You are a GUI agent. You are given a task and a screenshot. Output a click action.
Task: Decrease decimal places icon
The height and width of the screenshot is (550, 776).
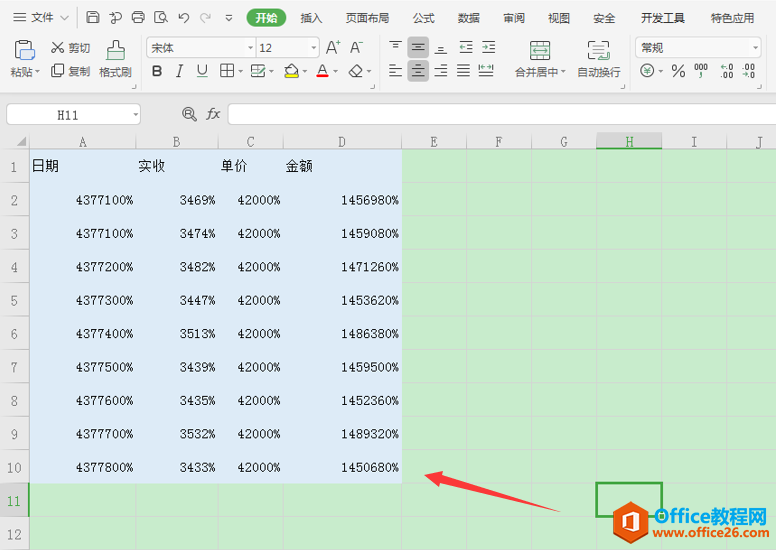tap(749, 71)
